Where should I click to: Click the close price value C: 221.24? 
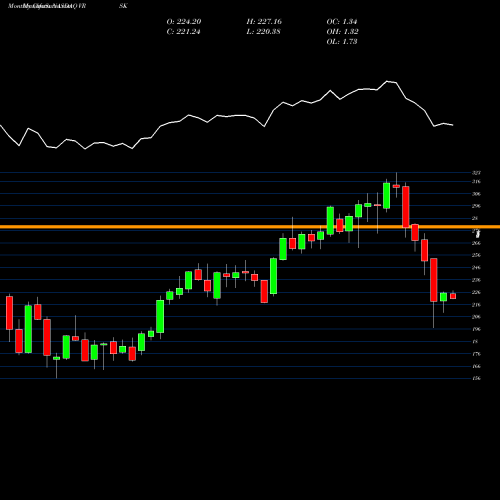184,32
